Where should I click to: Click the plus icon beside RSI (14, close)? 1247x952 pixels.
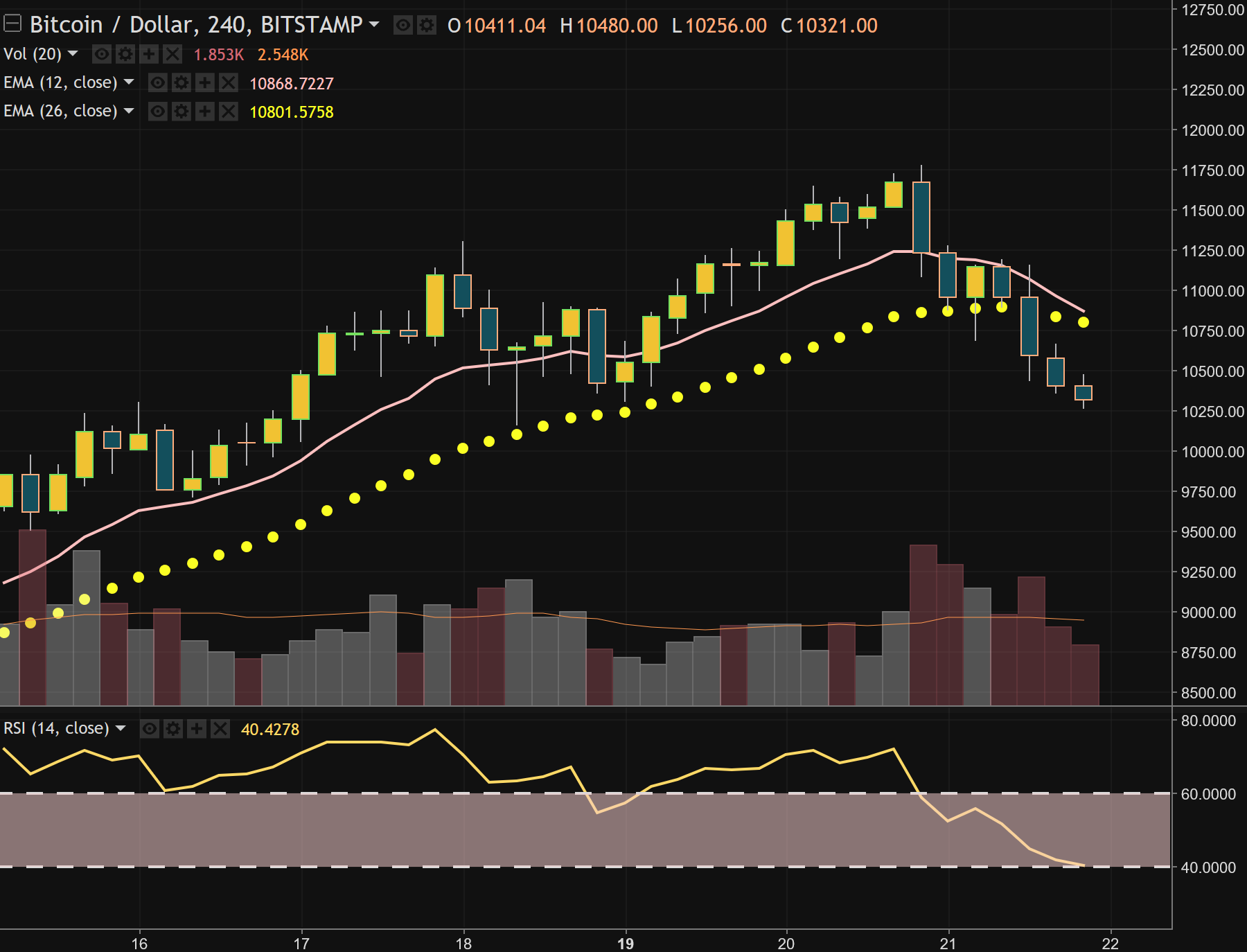[197, 729]
